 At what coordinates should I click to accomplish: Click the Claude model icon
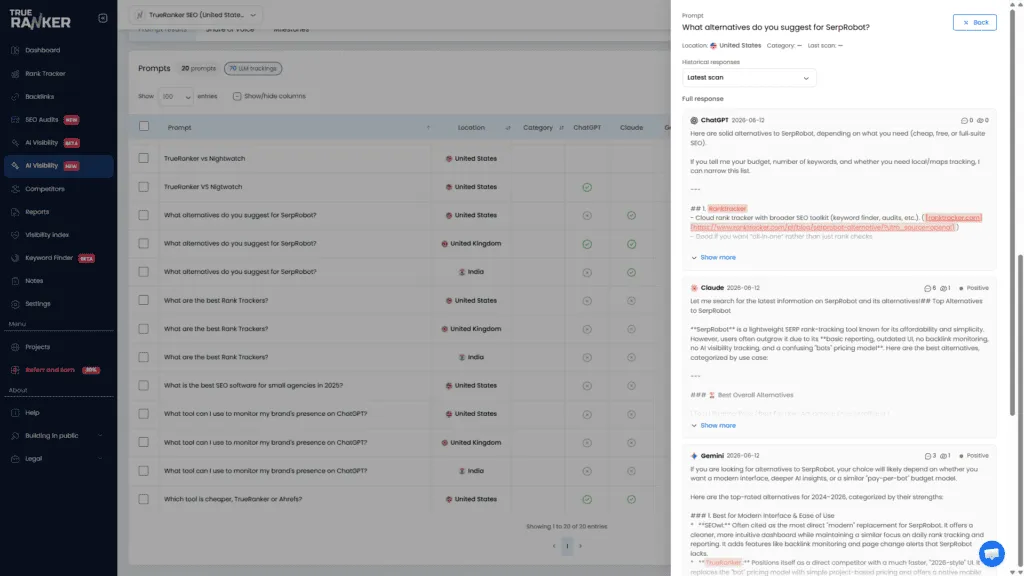[694, 288]
